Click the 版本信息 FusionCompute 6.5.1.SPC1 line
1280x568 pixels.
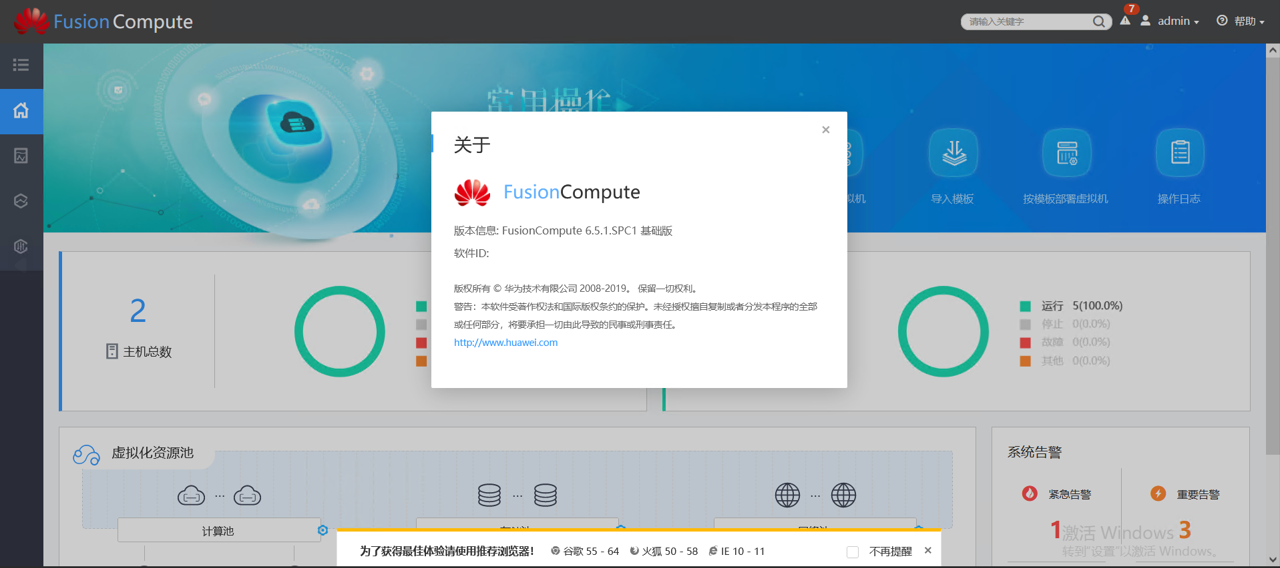pyautogui.click(x=563, y=230)
